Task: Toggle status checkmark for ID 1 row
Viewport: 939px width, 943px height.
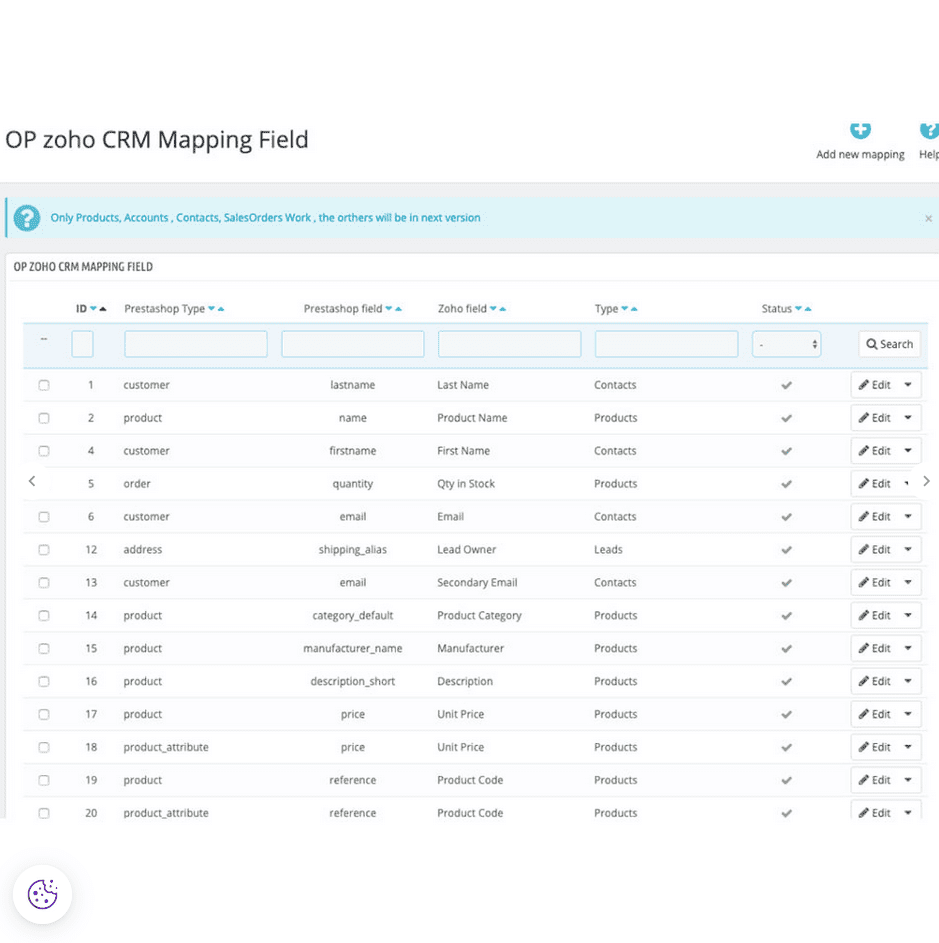Action: click(786, 385)
